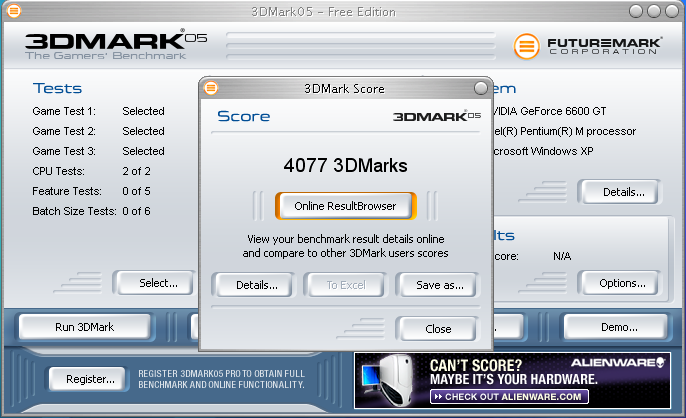Click the '4077 3DMarks' score text
Viewport: 686px width, 418px height.
click(x=345, y=166)
